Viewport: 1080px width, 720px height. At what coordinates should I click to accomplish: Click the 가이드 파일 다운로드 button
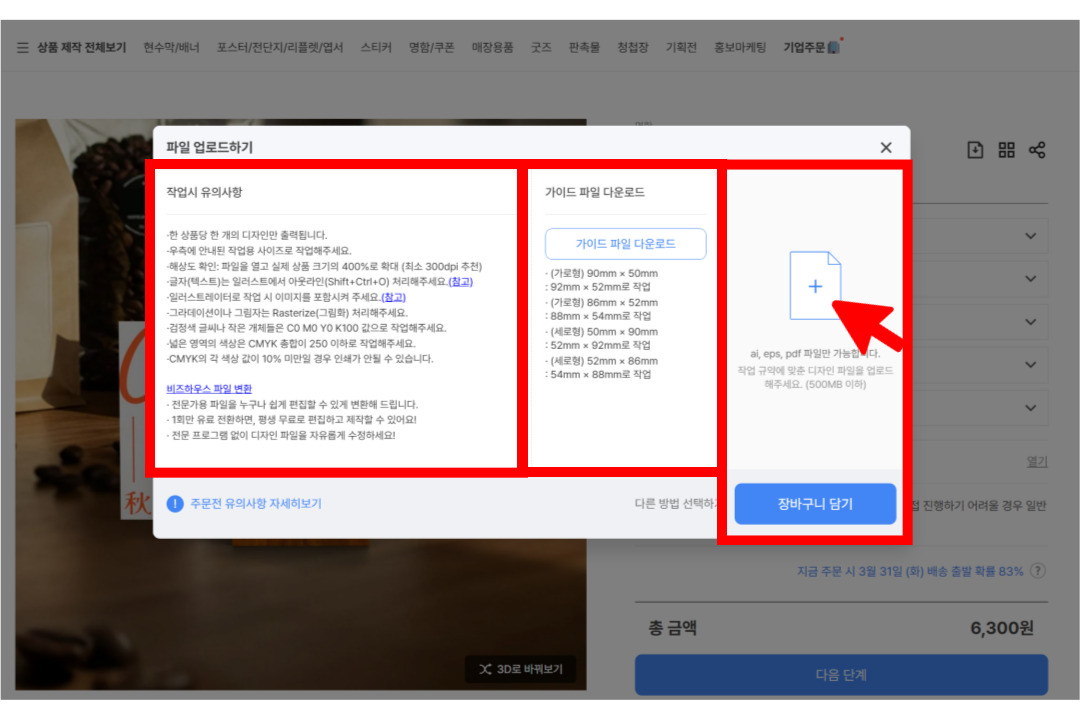click(x=625, y=244)
